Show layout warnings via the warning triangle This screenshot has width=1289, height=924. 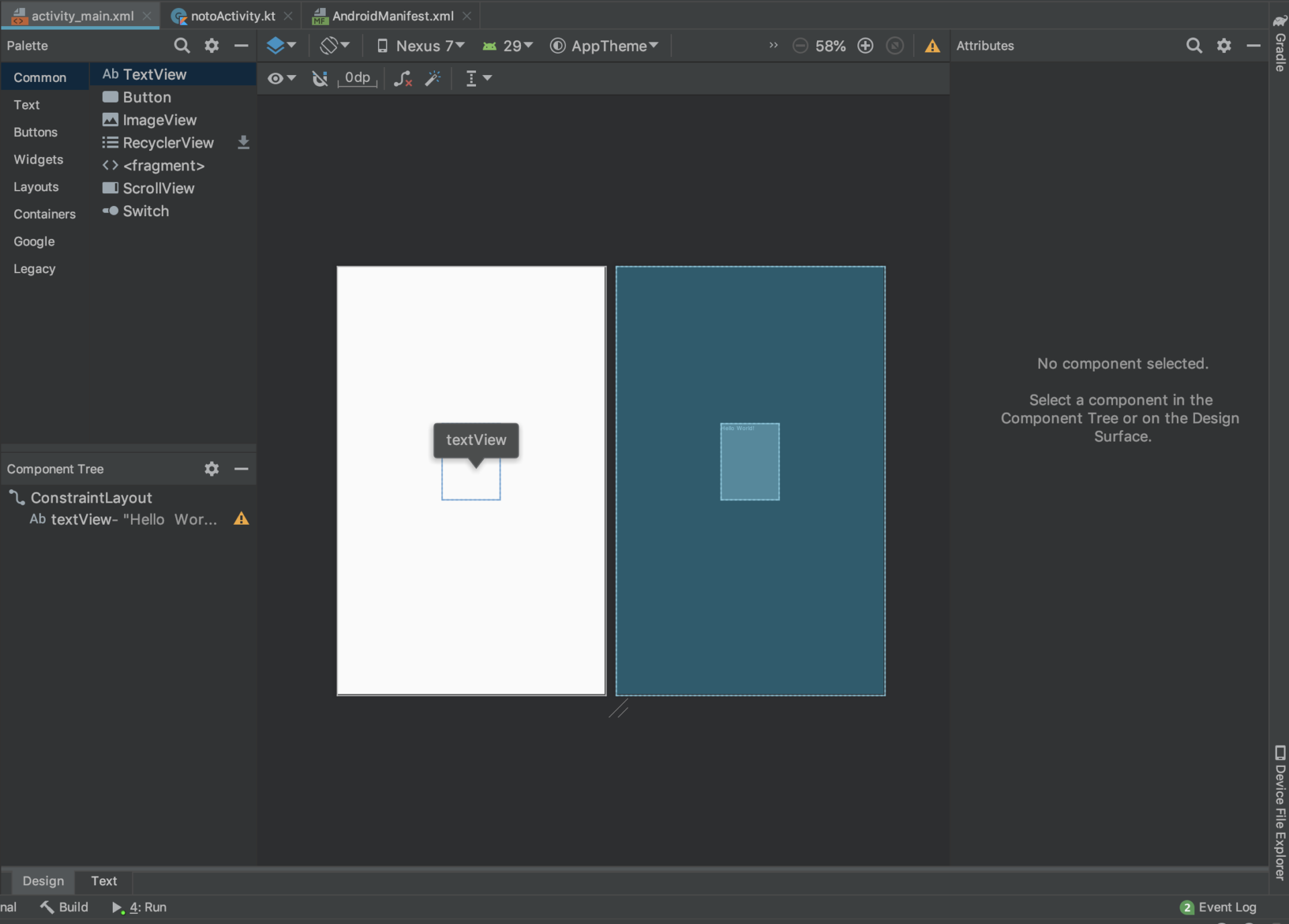933,46
